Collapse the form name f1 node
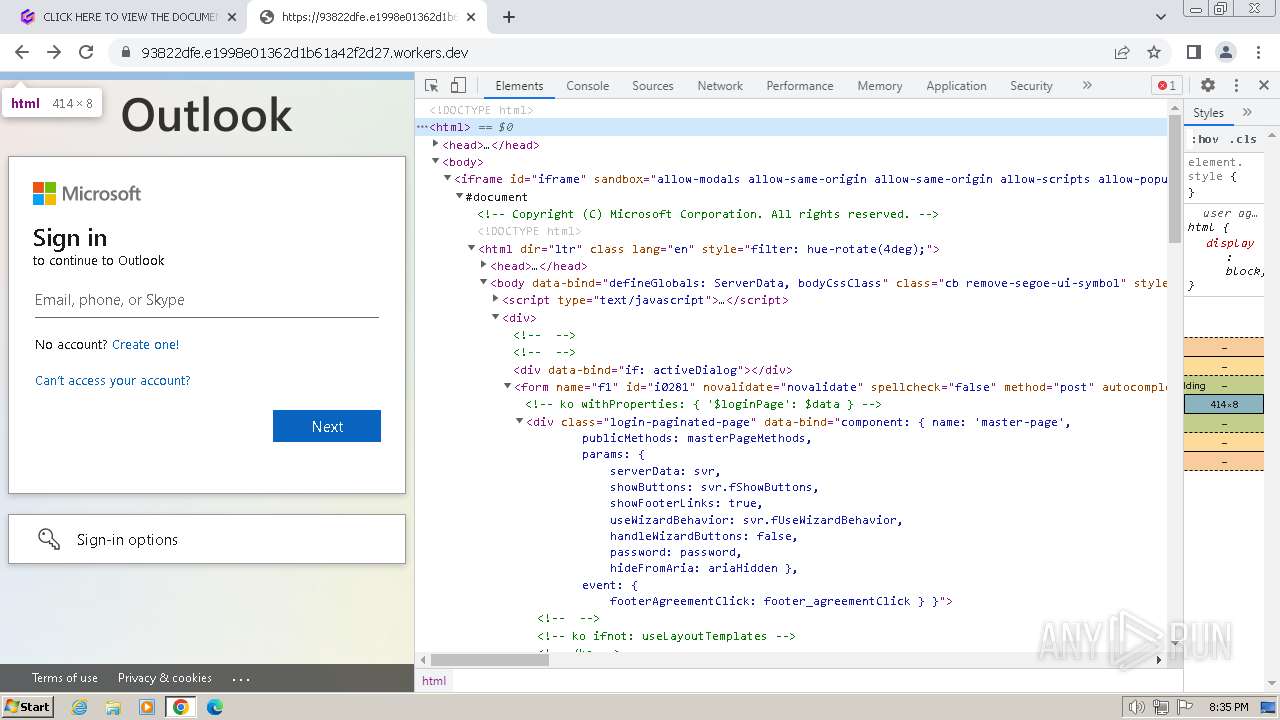Image resolution: width=1280 pixels, height=720 pixels. [x=508, y=386]
